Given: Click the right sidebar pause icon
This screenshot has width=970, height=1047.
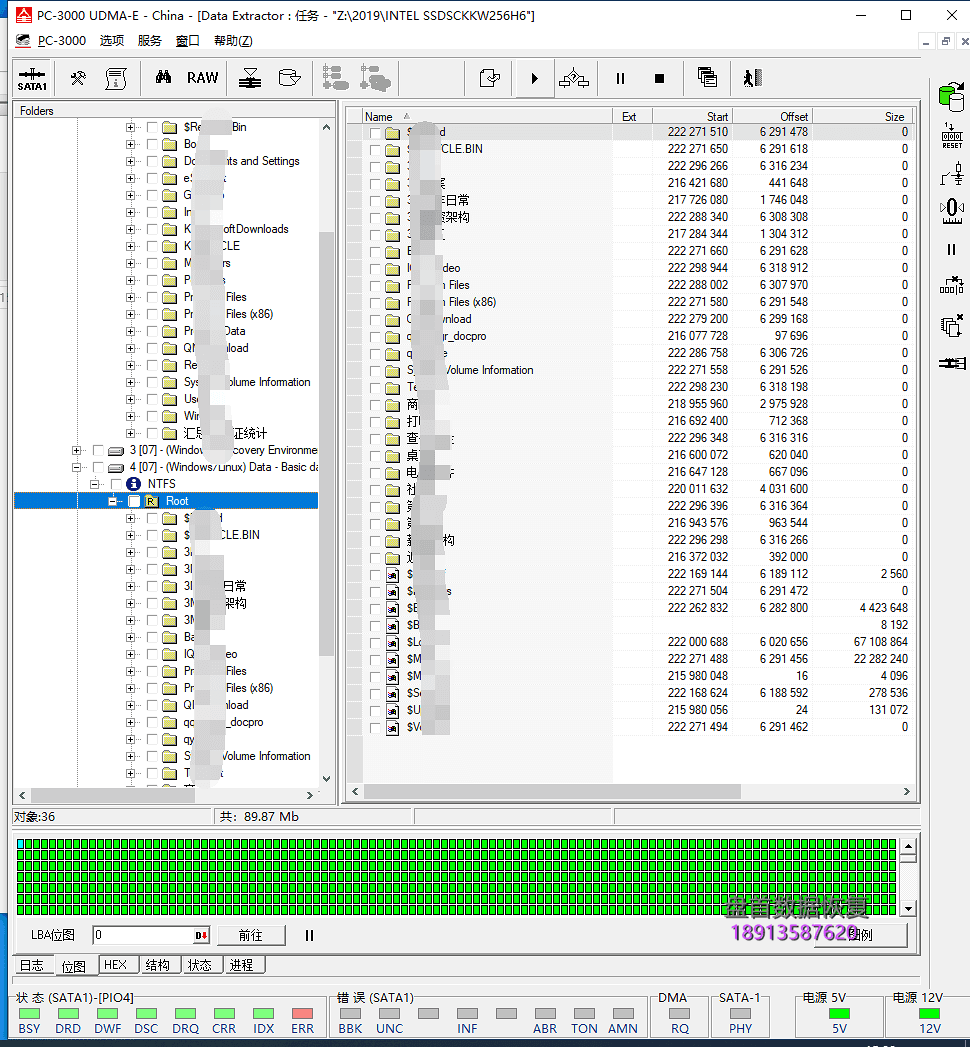Looking at the screenshot, I should tap(951, 250).
